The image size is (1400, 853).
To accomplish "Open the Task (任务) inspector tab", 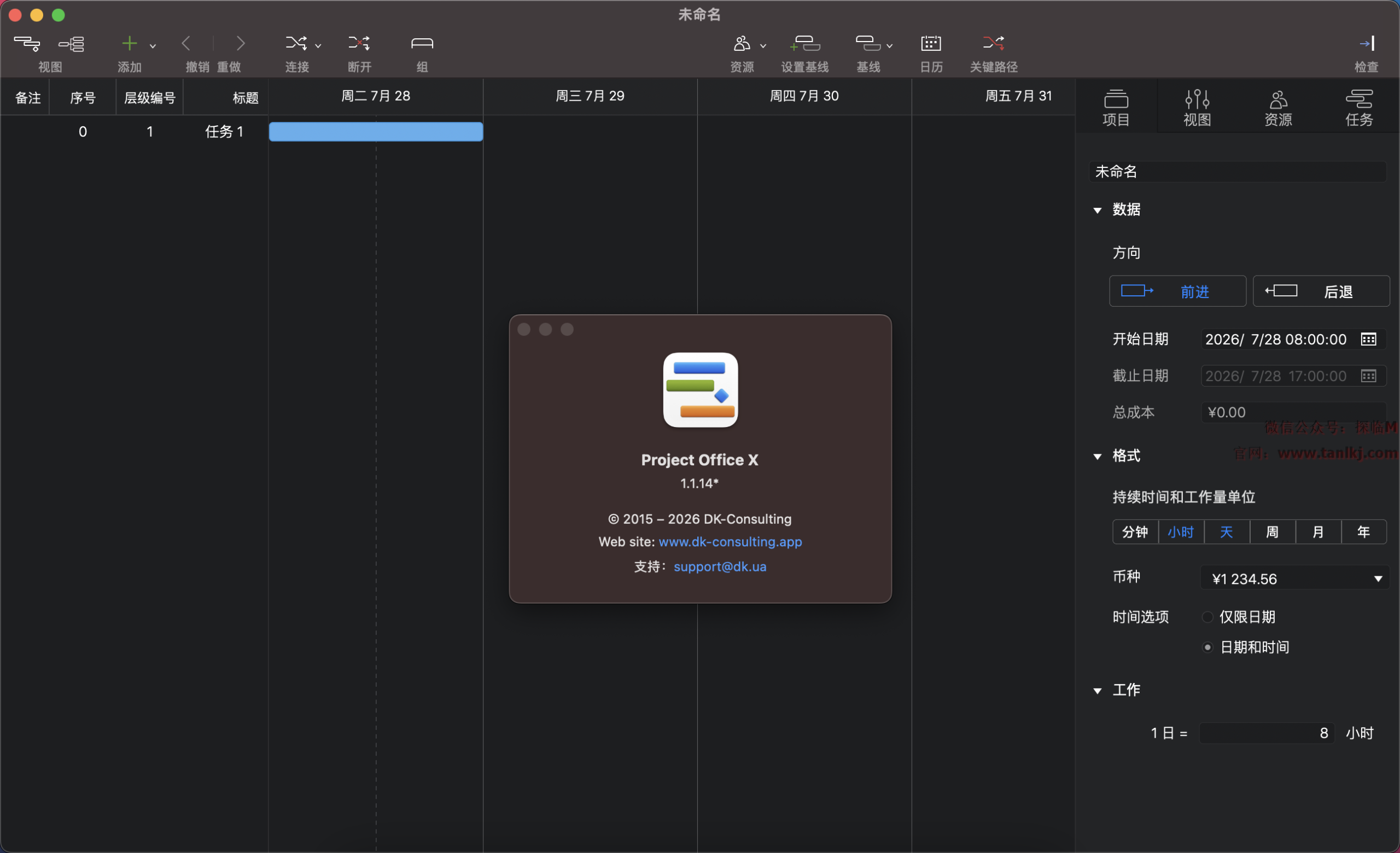I will [x=1359, y=107].
